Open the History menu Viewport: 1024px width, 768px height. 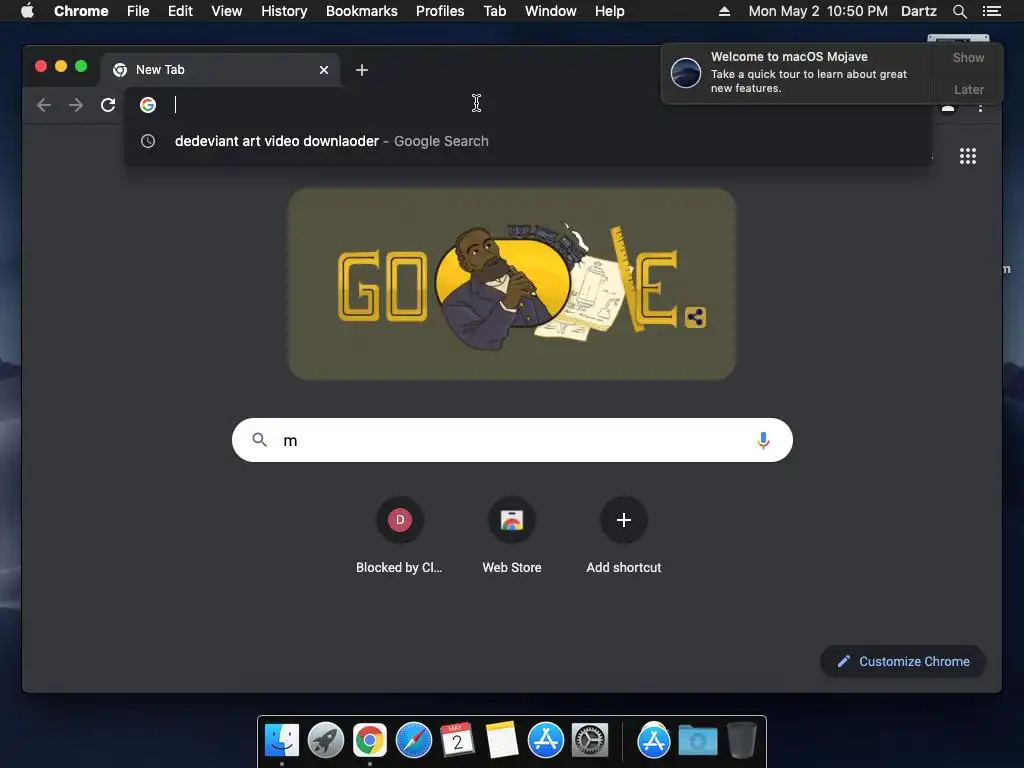284,11
